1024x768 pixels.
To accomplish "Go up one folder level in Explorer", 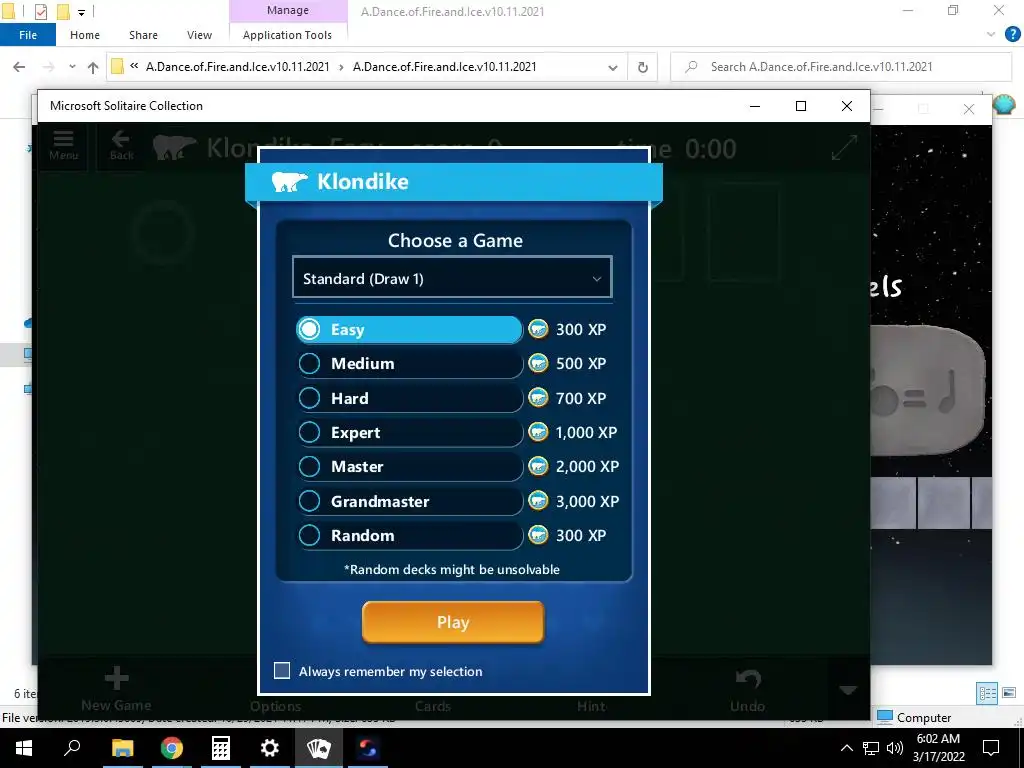I will tap(93, 67).
